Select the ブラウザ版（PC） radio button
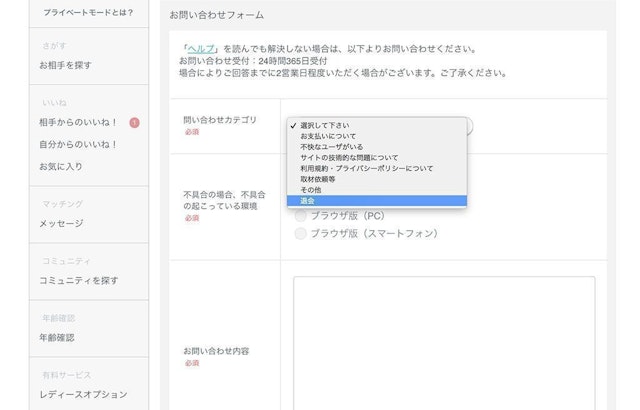Screen dimensions: 640x410 [x=301, y=215]
